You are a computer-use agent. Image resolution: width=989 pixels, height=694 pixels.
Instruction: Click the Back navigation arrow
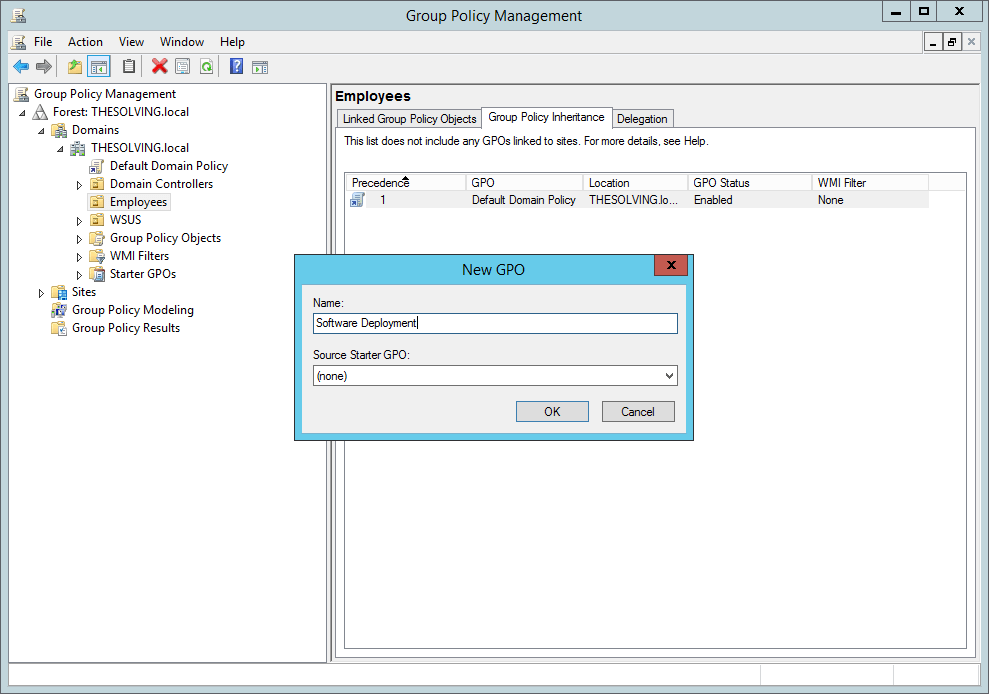pyautogui.click(x=20, y=66)
